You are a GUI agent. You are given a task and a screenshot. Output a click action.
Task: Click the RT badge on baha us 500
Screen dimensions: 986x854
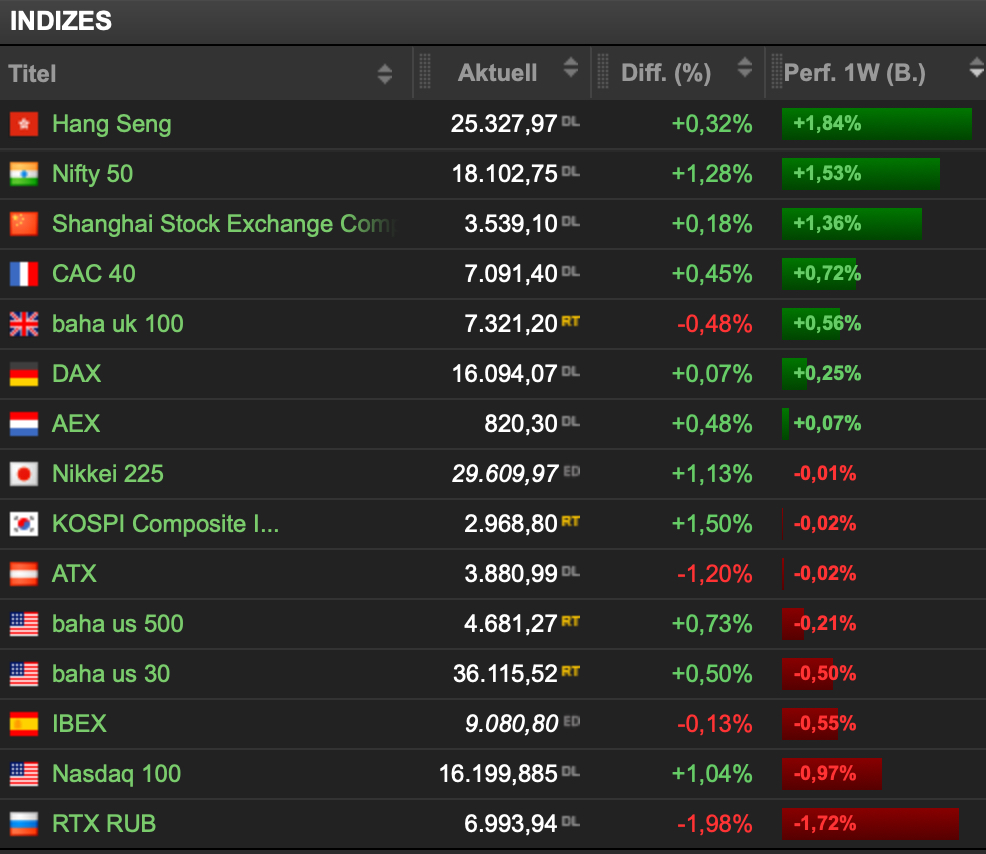pos(570,621)
